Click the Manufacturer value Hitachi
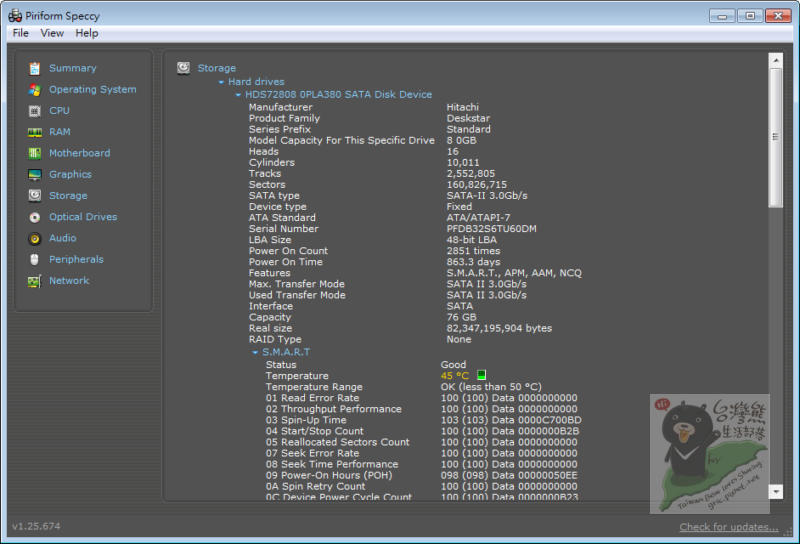This screenshot has width=800, height=544. pos(462,107)
